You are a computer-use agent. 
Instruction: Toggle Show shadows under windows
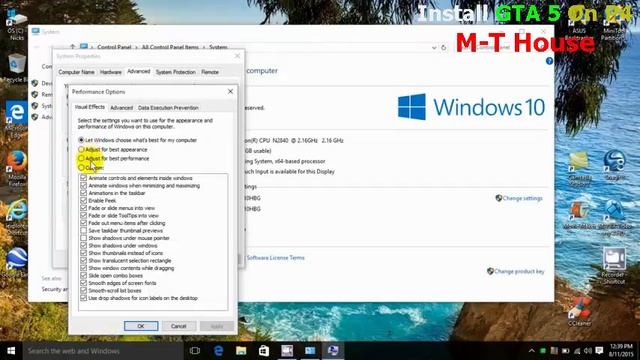click(84, 246)
